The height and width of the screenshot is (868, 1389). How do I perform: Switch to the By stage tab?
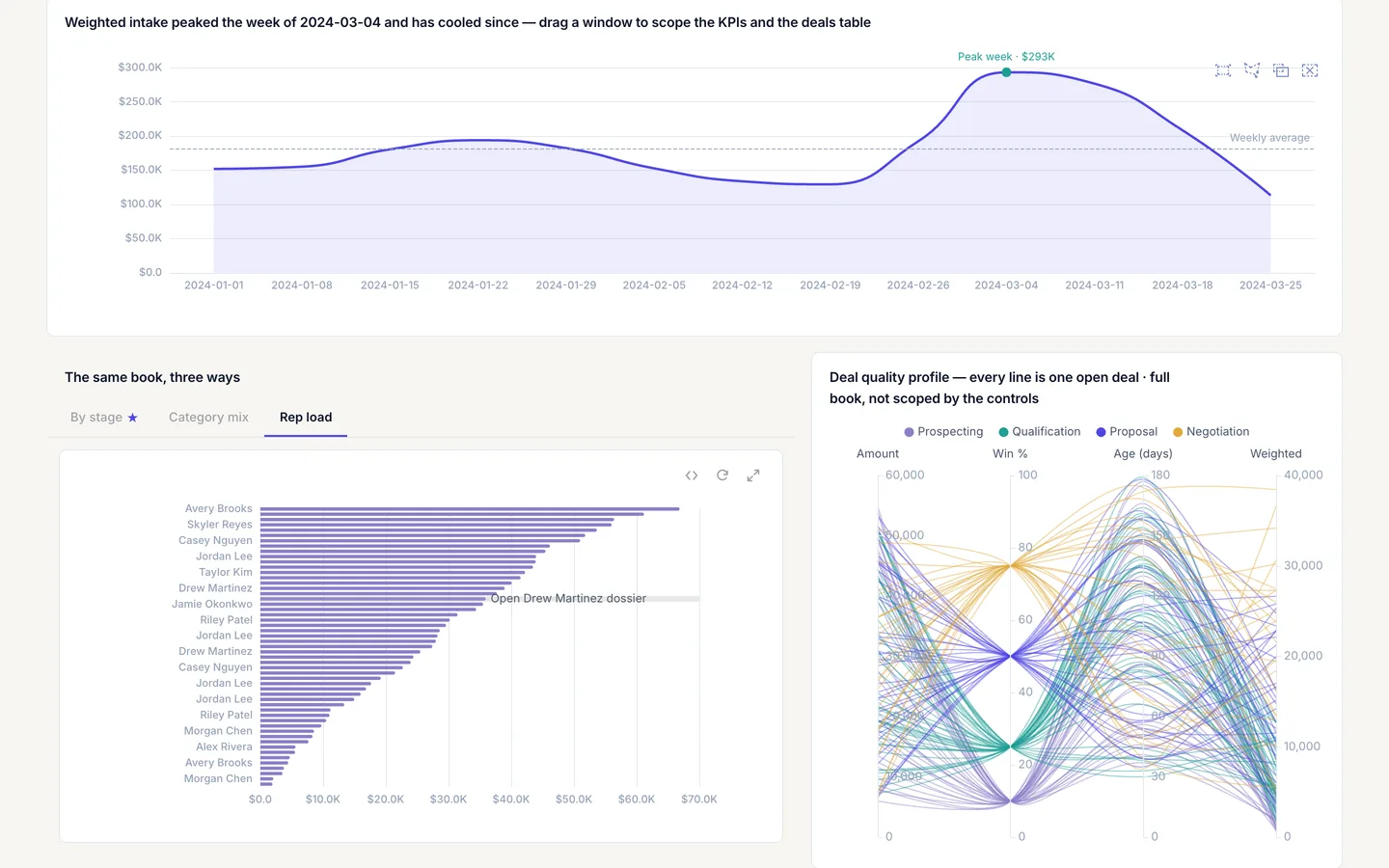[x=104, y=418]
